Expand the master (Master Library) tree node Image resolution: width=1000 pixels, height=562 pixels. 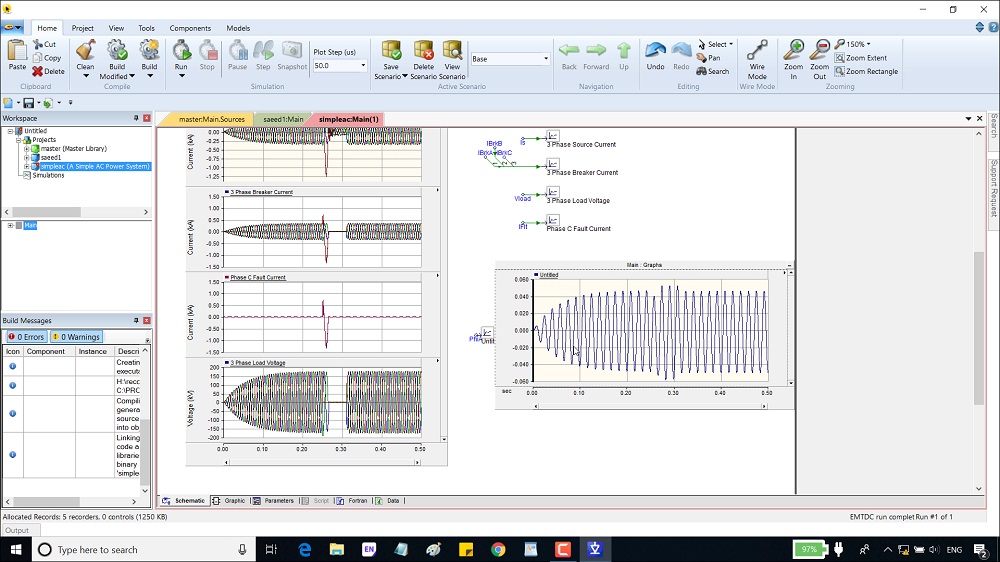click(x=27, y=149)
